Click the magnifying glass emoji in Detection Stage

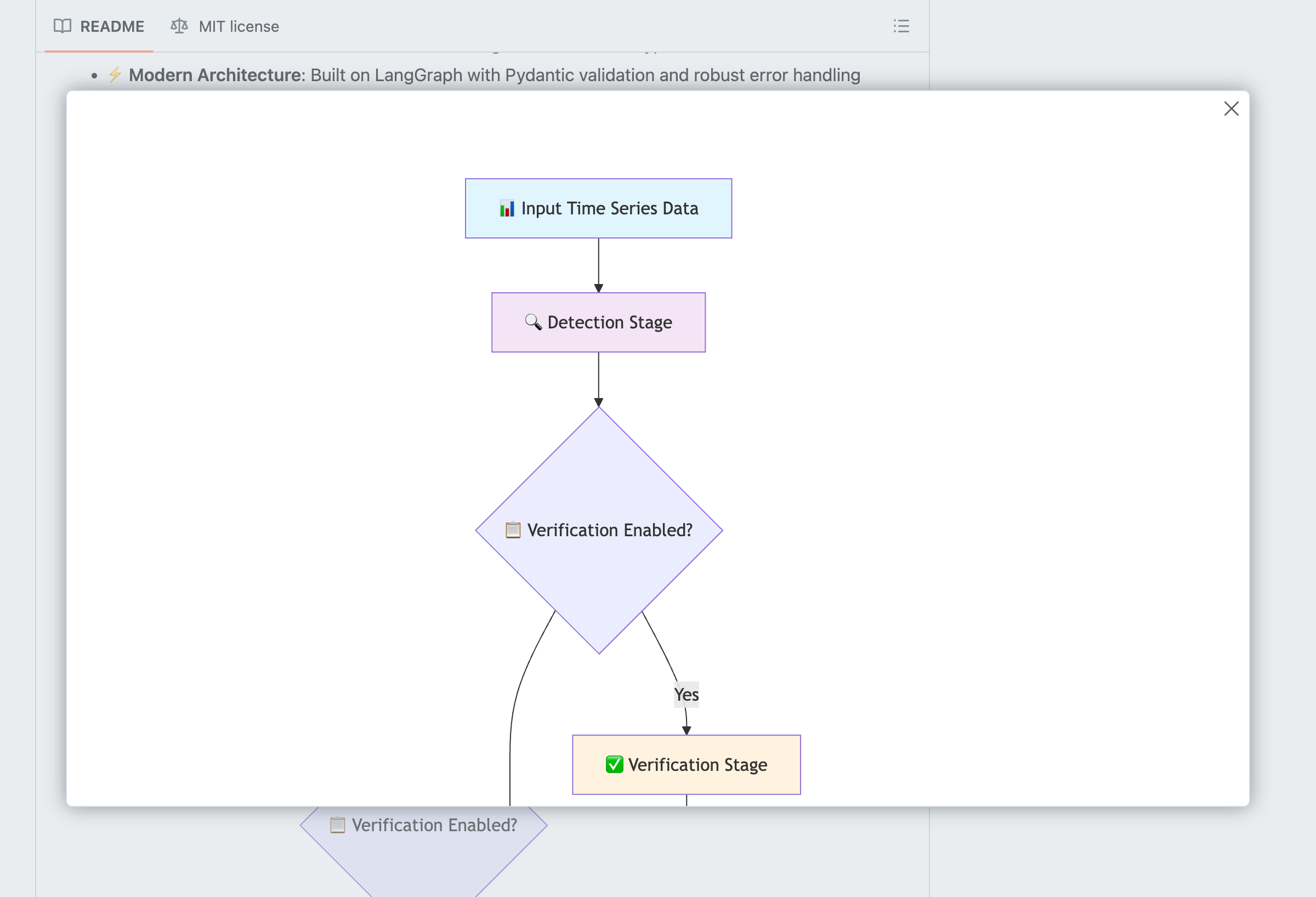click(x=533, y=322)
